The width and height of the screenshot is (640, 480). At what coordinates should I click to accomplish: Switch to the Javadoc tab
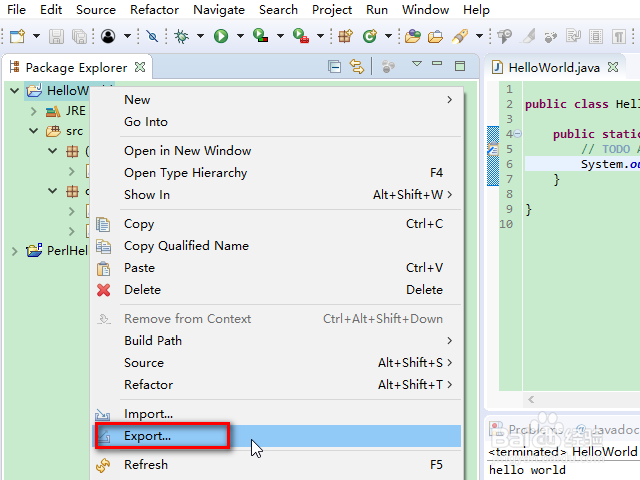607,429
